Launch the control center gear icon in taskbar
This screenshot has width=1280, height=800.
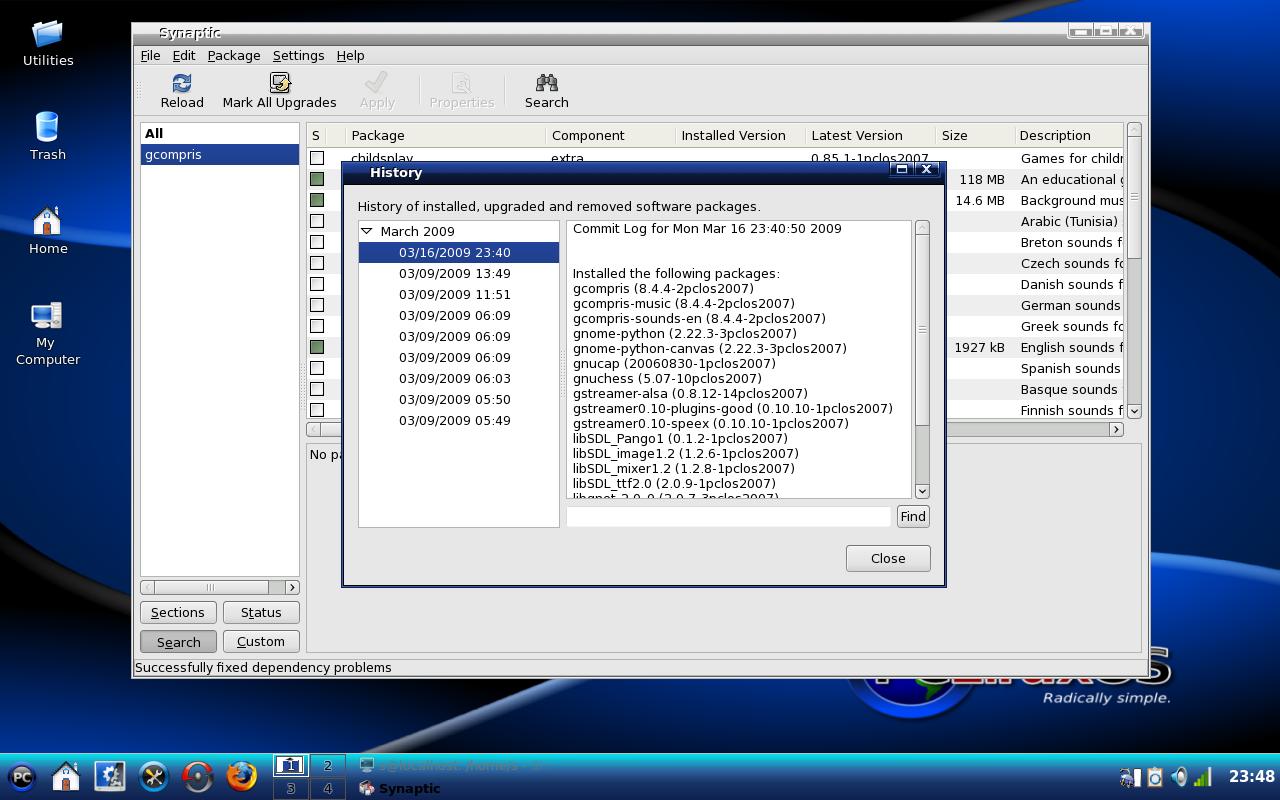110,776
